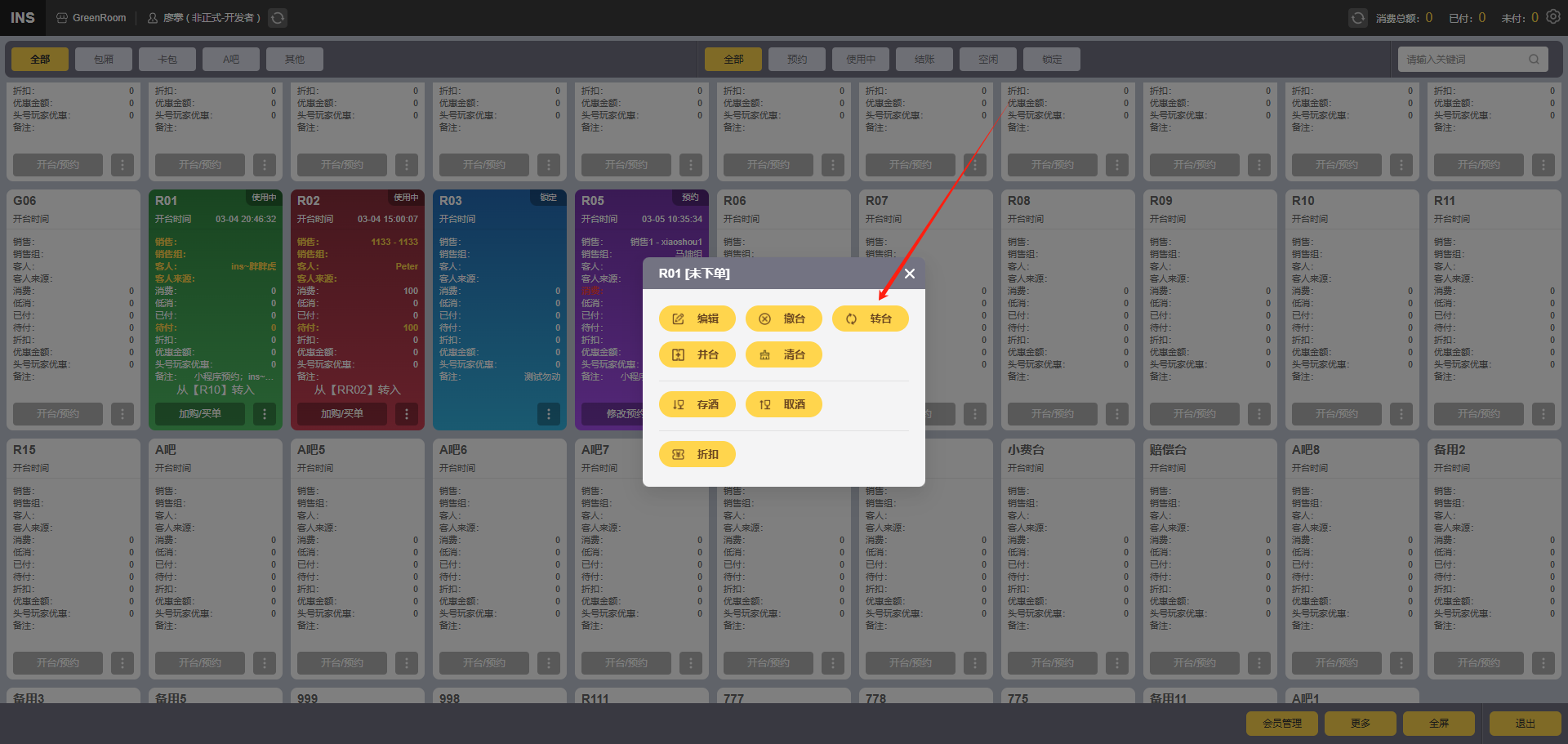1568x744 pixels.
Task: Open more options on R10 card
Action: [1401, 414]
